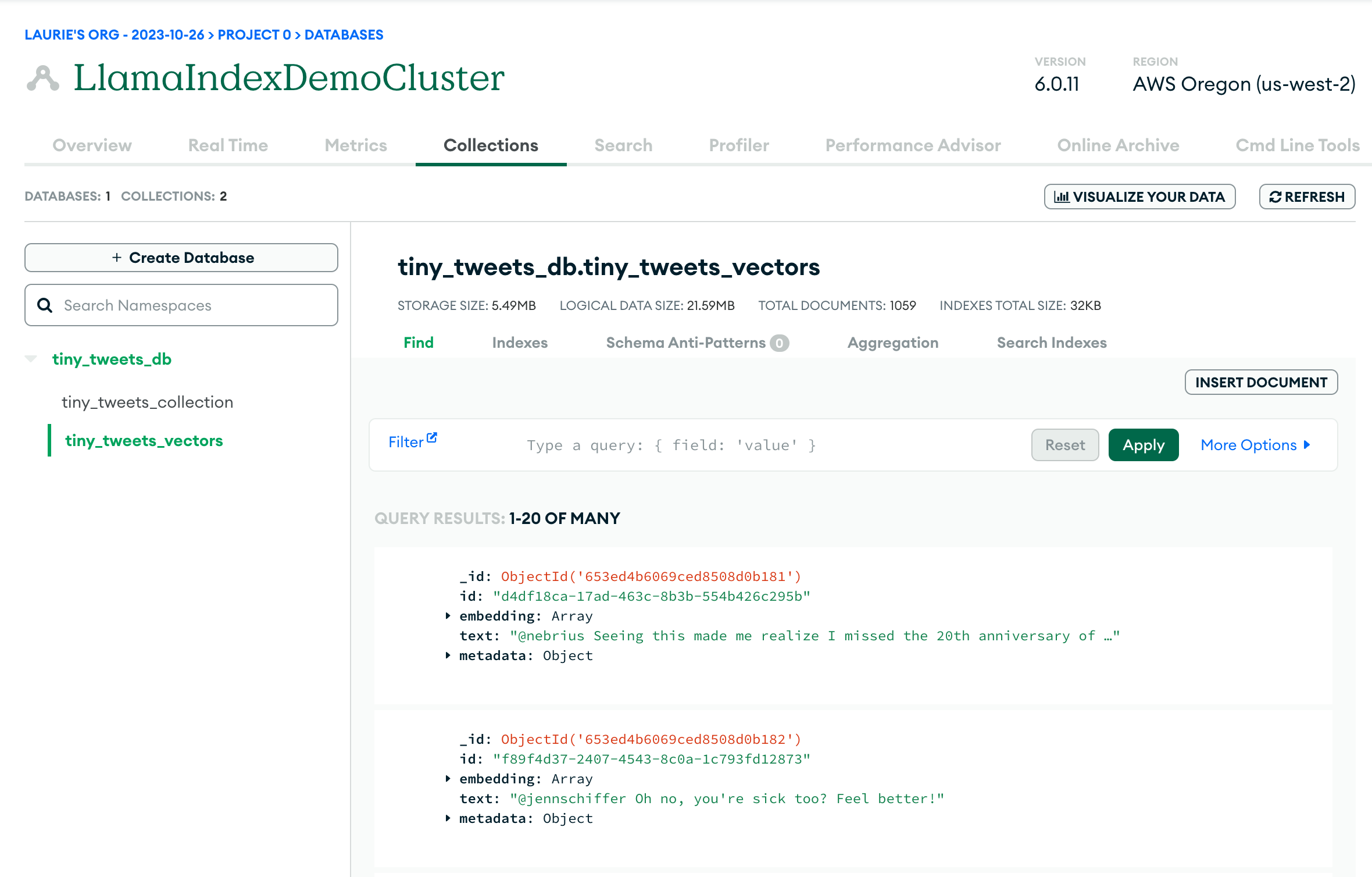Click the Insert Document button
Screen dimensions: 1372x877
pos(1261,382)
